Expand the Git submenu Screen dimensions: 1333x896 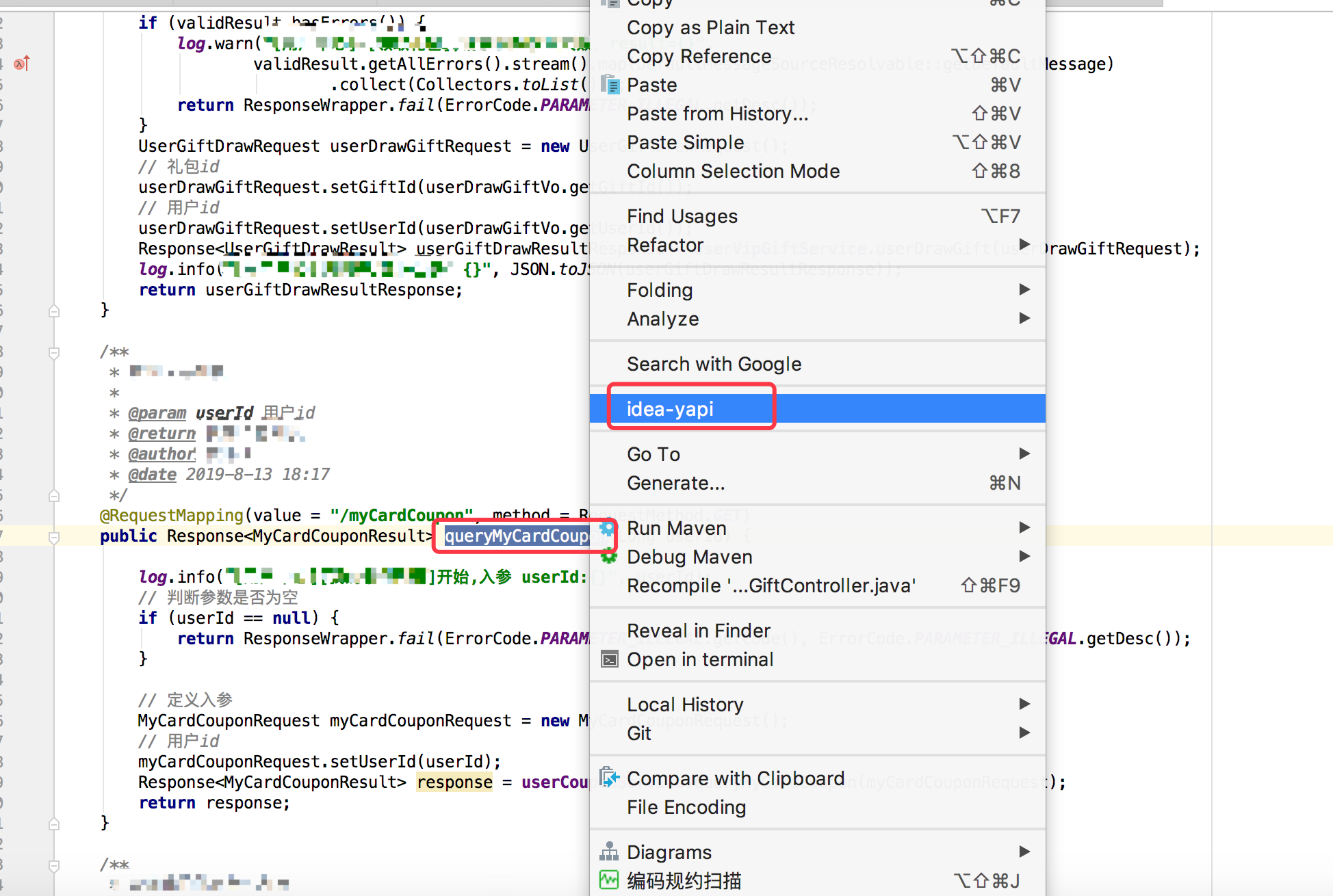(x=1024, y=733)
